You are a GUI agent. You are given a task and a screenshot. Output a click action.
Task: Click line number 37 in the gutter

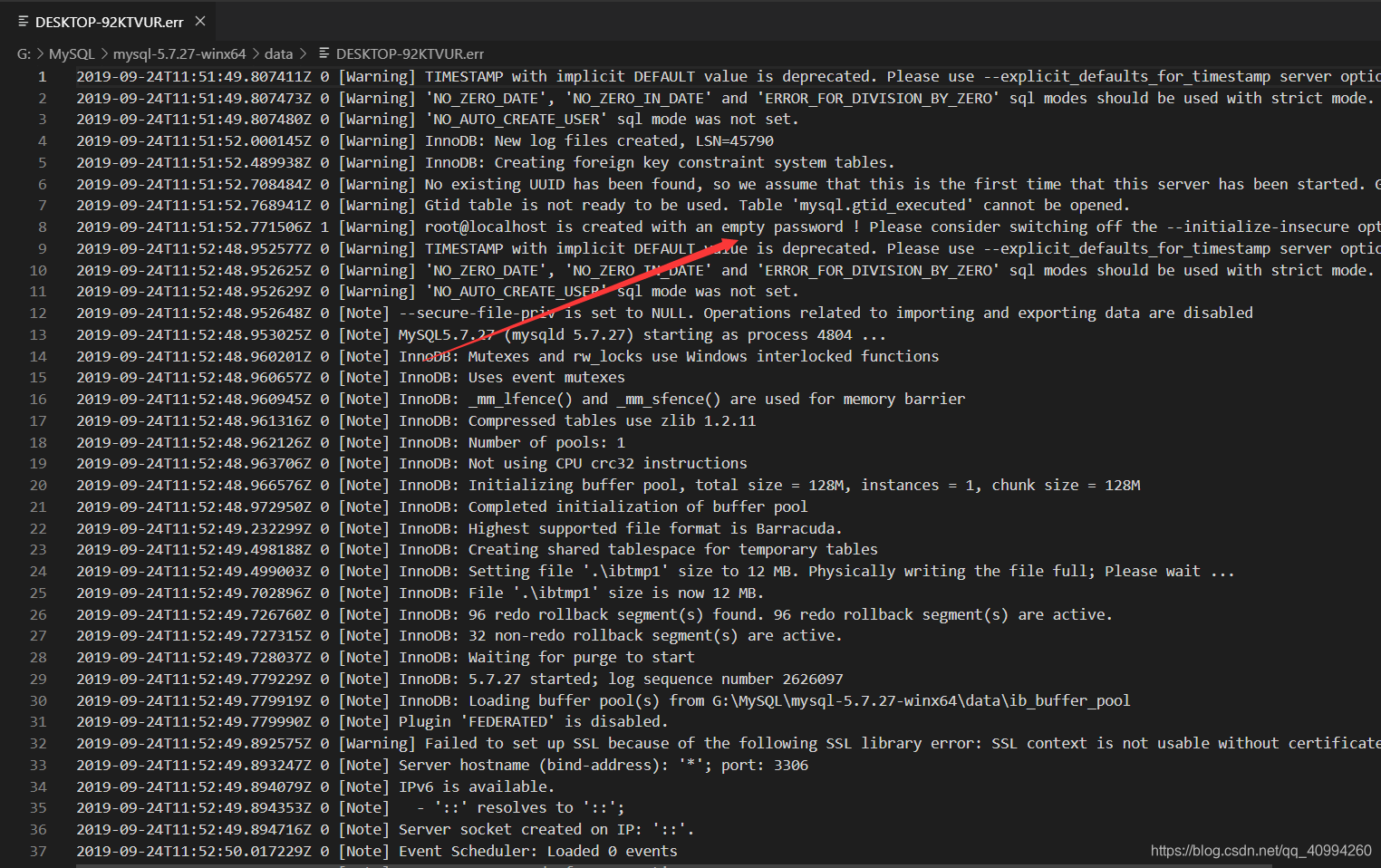click(38, 852)
